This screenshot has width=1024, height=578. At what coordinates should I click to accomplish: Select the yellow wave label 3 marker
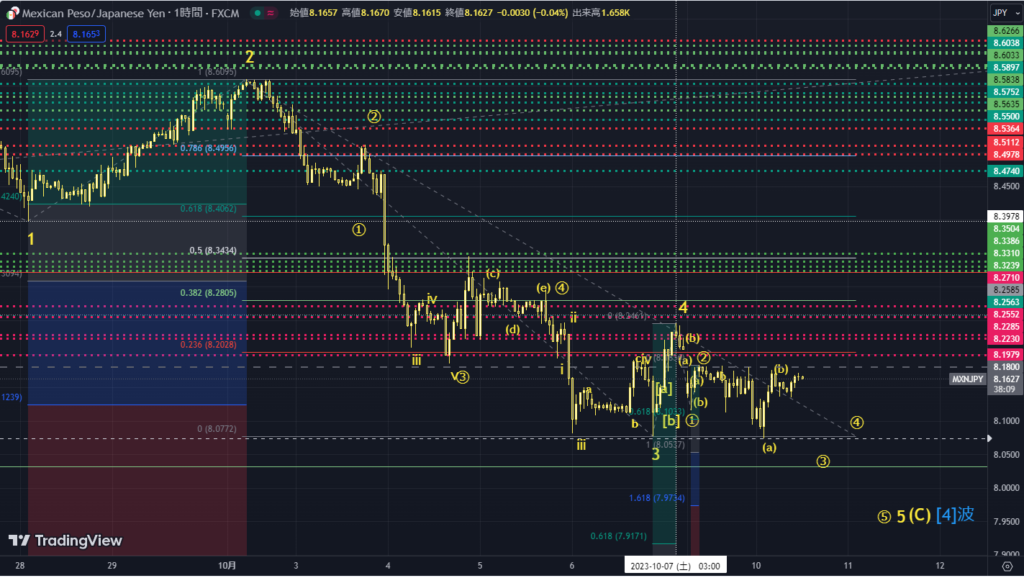click(x=655, y=454)
